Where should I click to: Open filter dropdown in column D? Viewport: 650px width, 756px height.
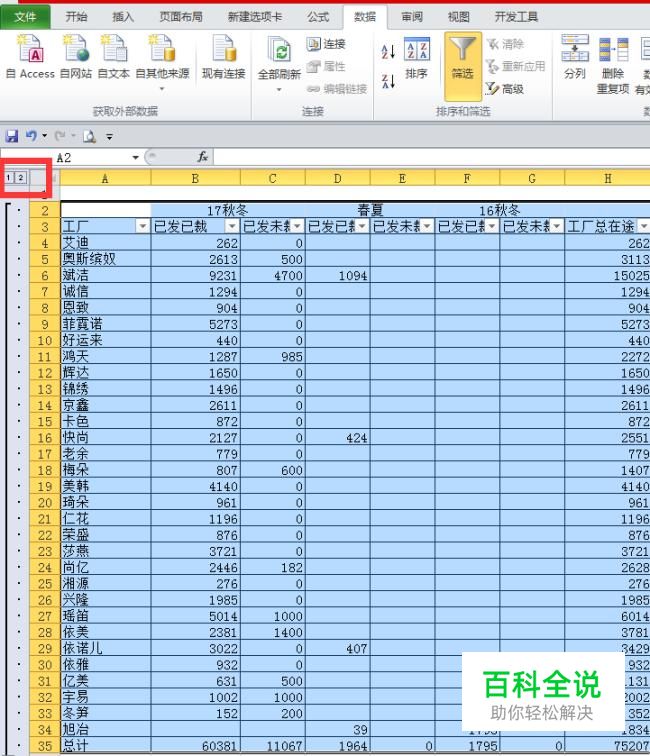pyautogui.click(x=362, y=226)
